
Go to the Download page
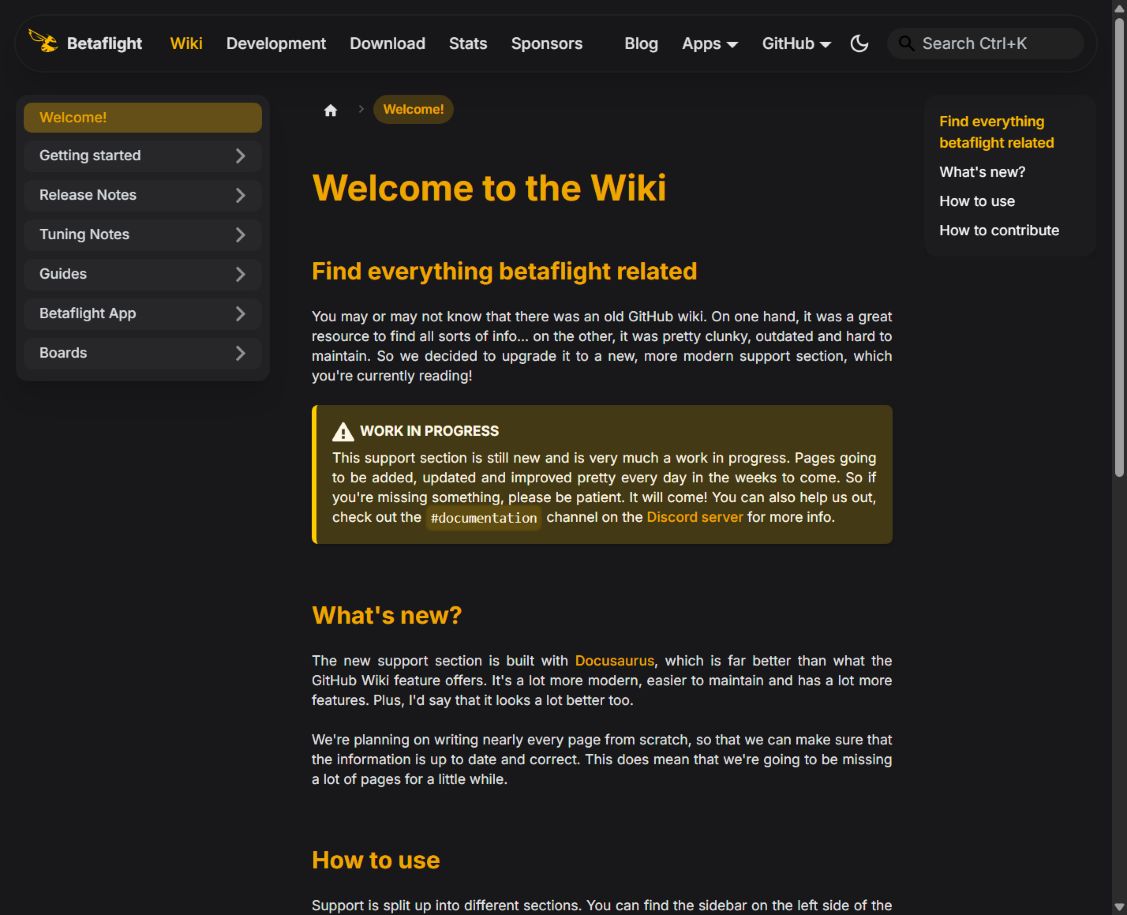387,44
